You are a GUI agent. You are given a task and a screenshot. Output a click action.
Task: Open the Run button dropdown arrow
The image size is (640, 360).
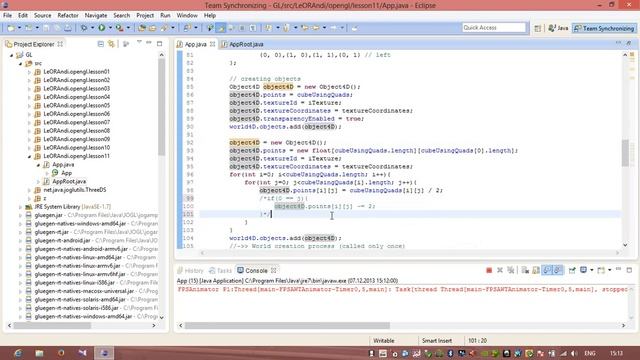coord(110,28)
